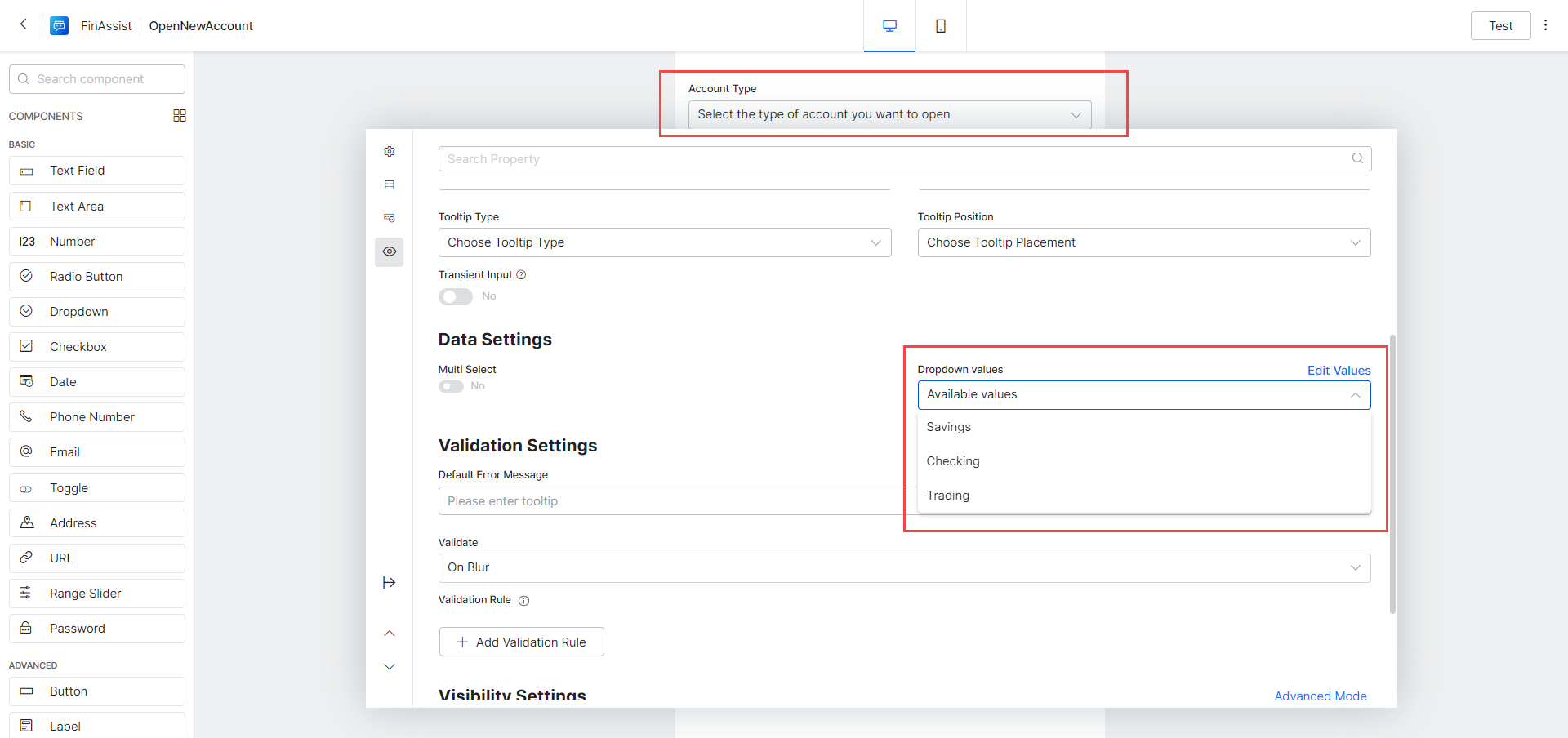Open the Edit Values link
This screenshot has width=1568, height=738.
click(x=1339, y=371)
